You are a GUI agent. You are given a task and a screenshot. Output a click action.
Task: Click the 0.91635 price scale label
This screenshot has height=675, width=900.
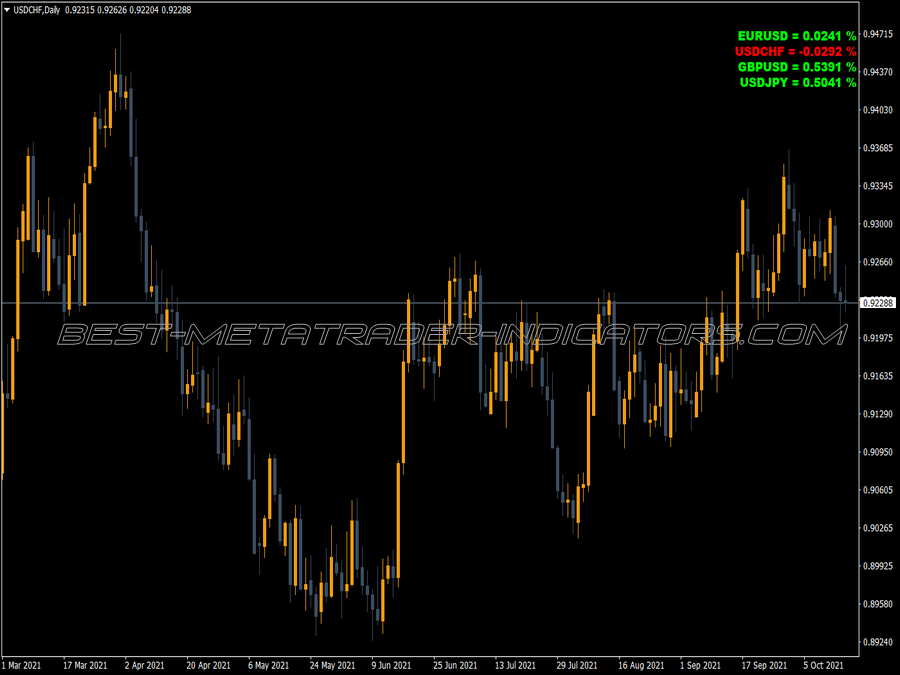click(878, 376)
